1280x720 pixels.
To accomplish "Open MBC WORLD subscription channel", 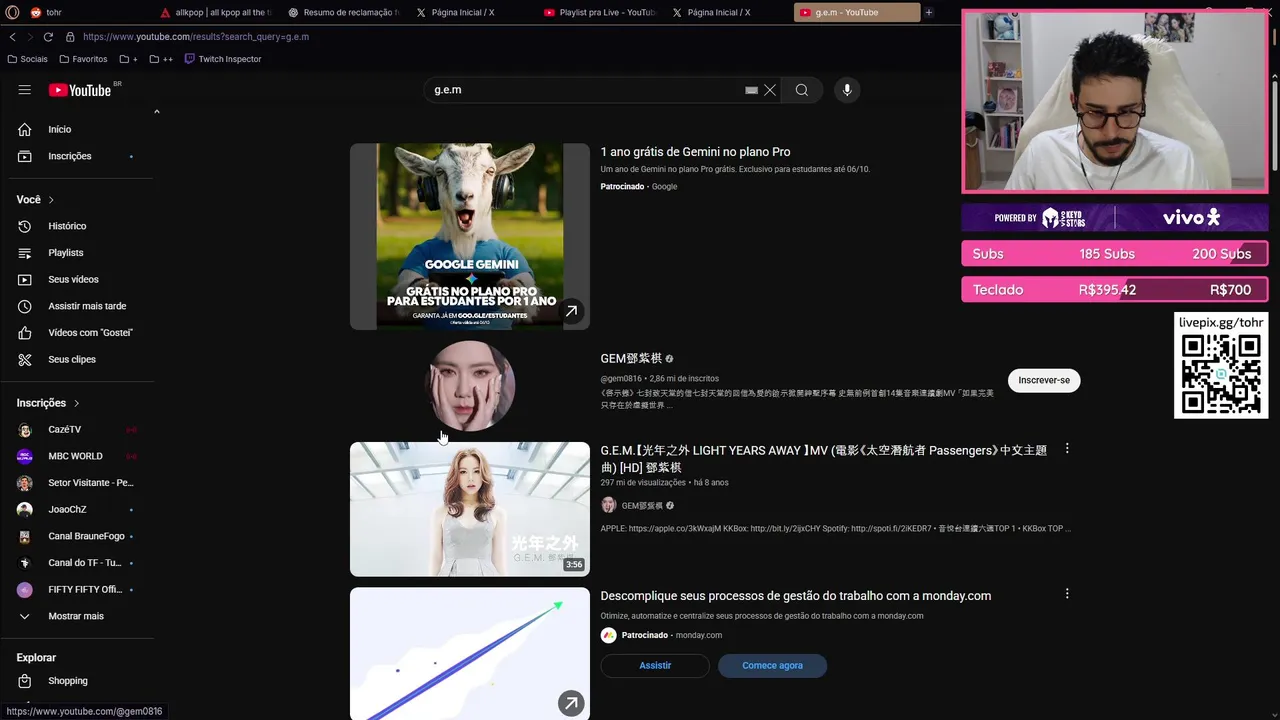I will 78,456.
